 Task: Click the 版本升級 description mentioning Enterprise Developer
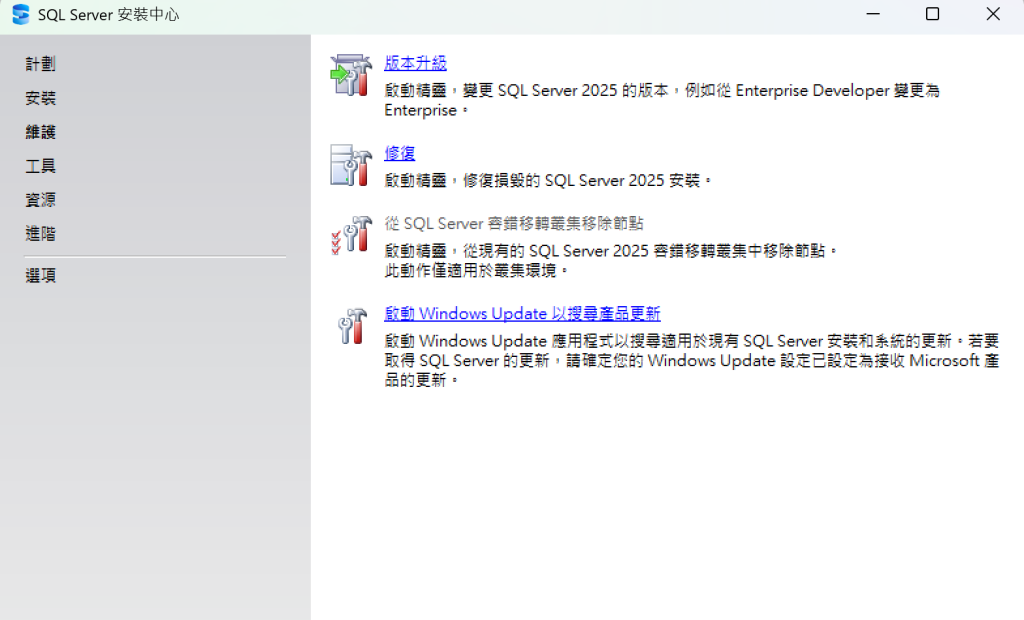[x=662, y=100]
